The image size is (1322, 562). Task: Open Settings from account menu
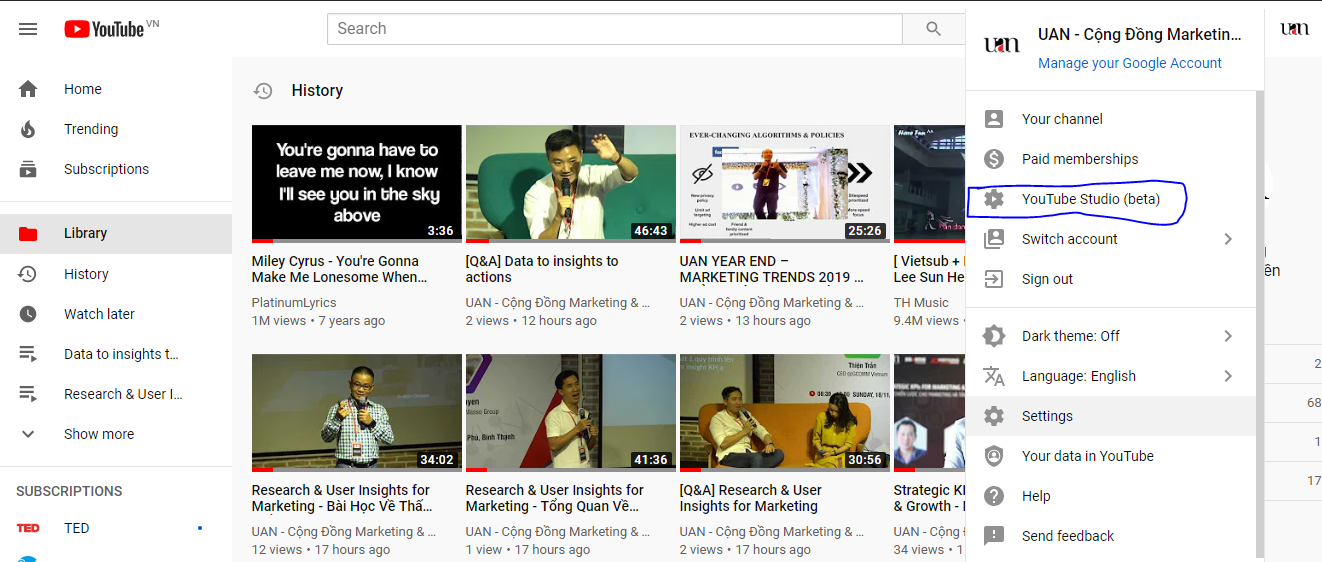(x=1110, y=416)
